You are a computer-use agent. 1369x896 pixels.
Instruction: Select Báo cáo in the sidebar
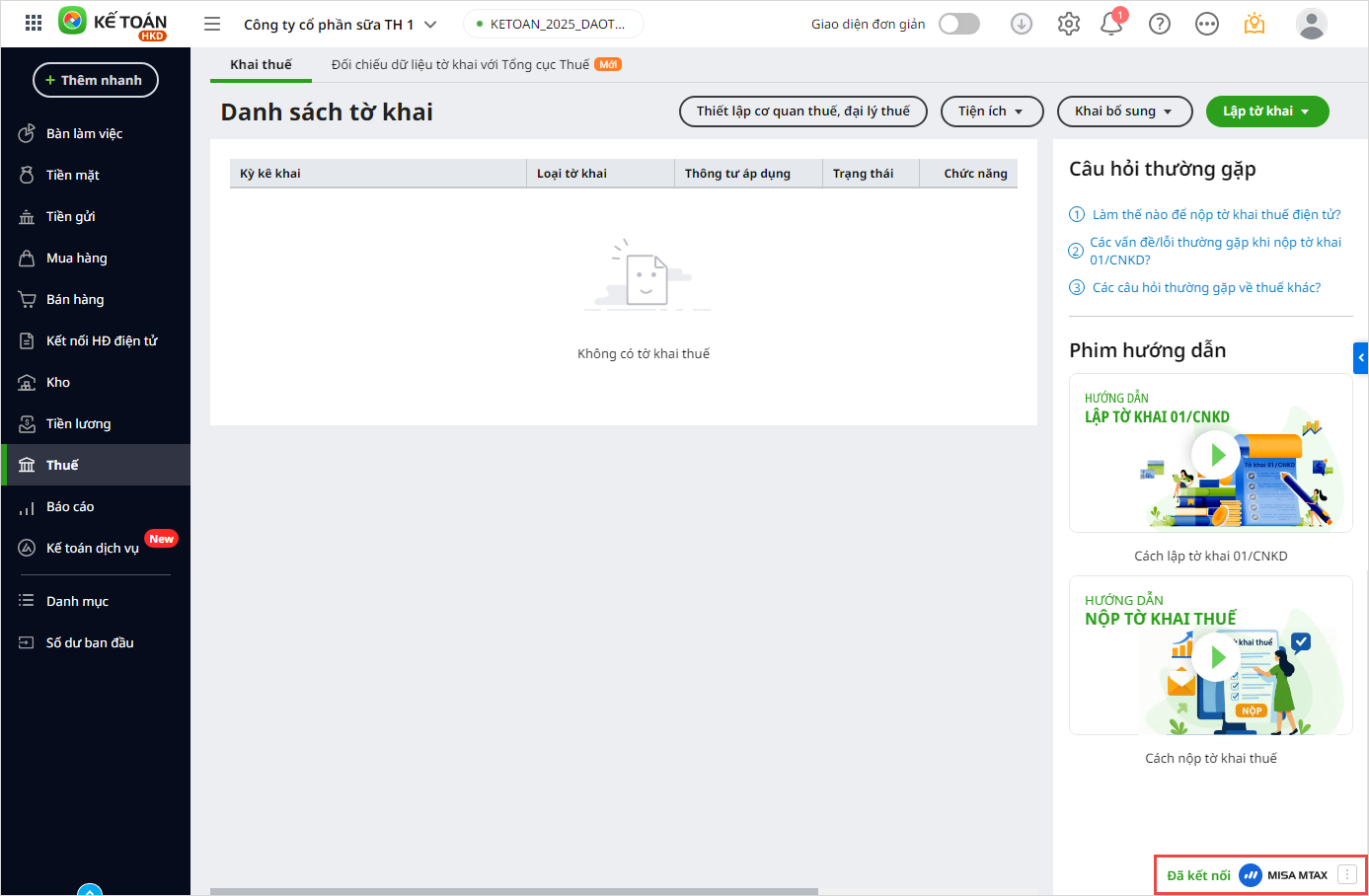(70, 506)
